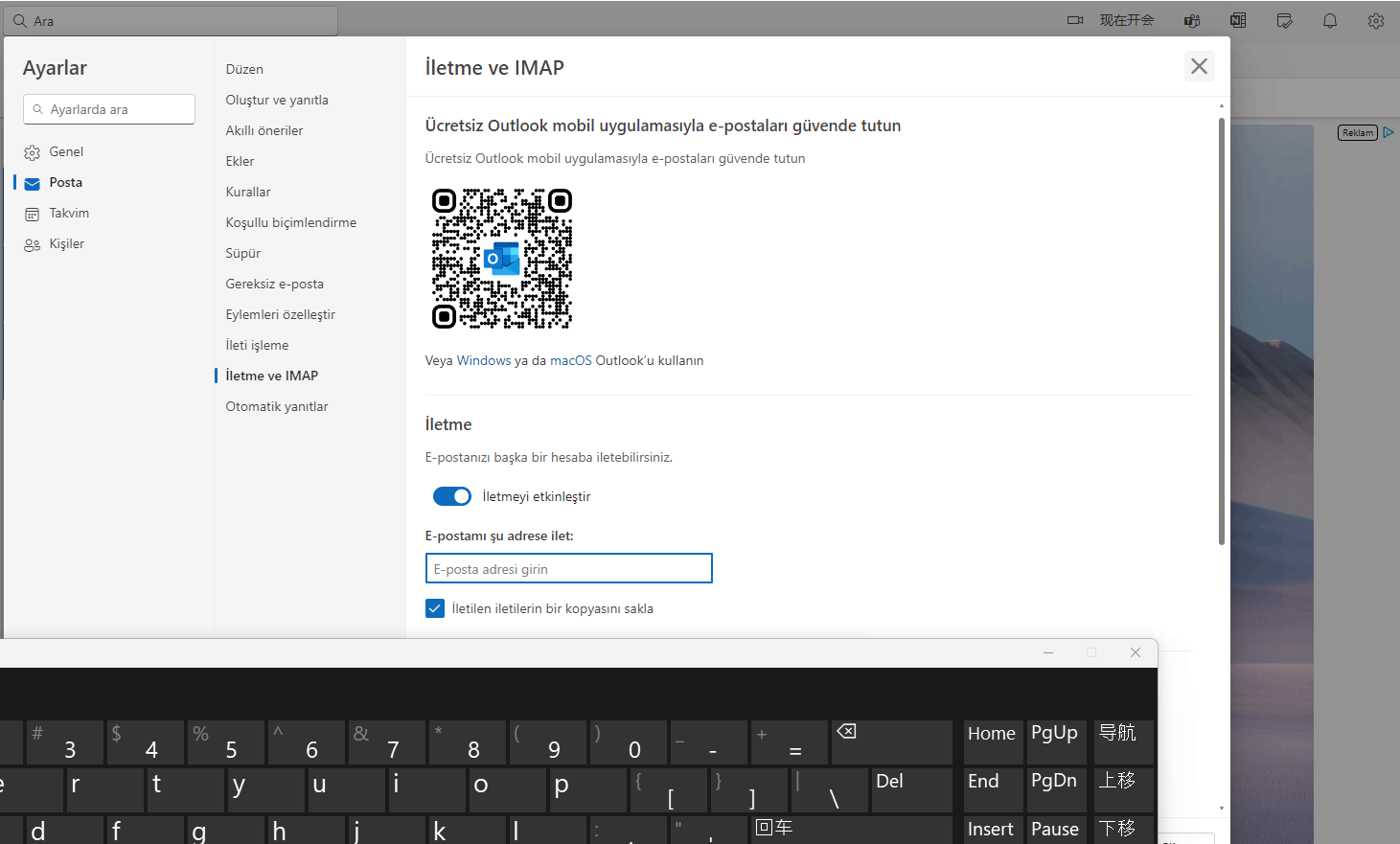Tap the Insert key on on-screen keyboard
The image size is (1400, 844).
pyautogui.click(x=993, y=830)
